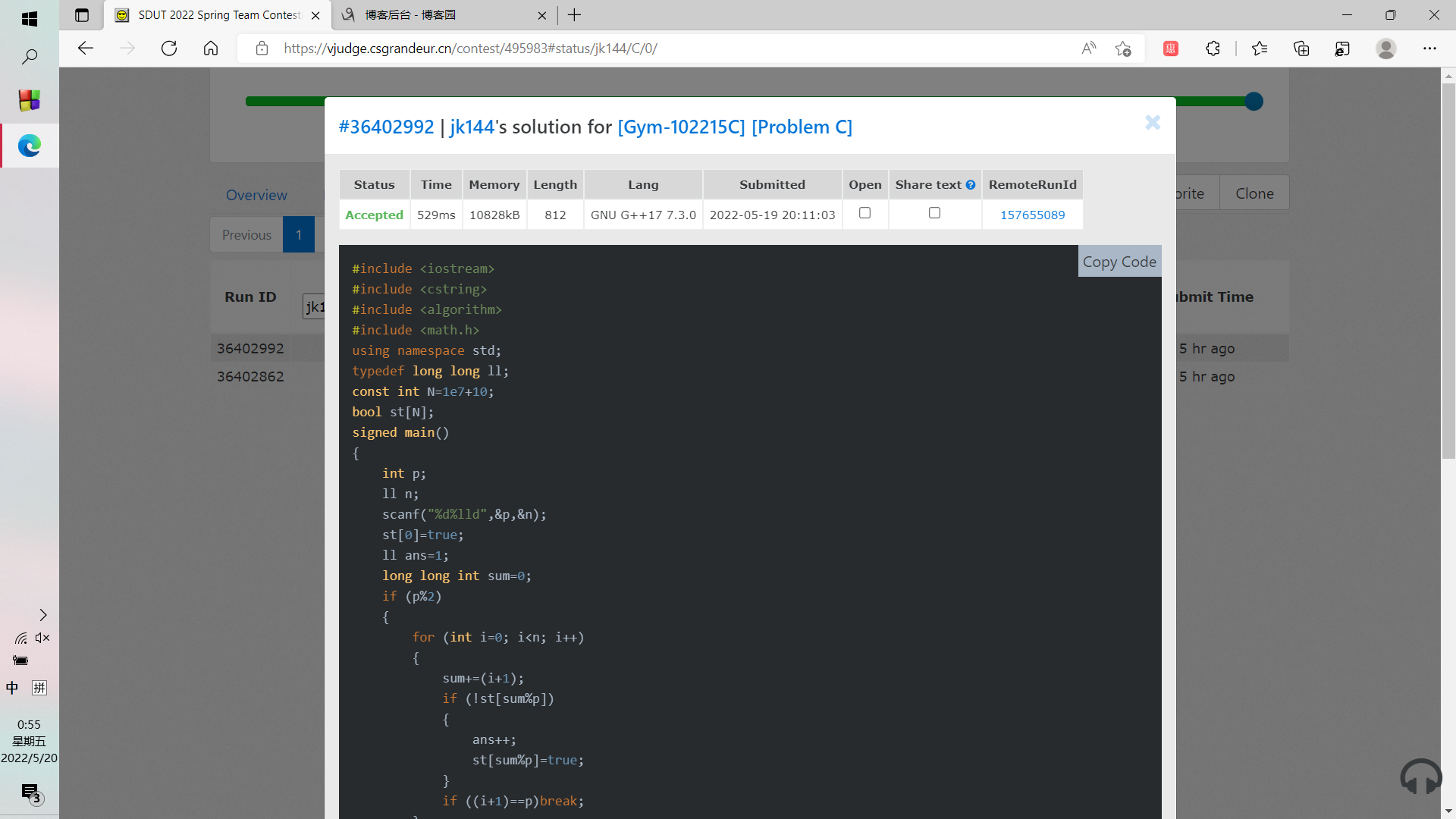This screenshot has height=819, width=1456.
Task: Open RemoteRunId link 157655089
Action: 1032,215
